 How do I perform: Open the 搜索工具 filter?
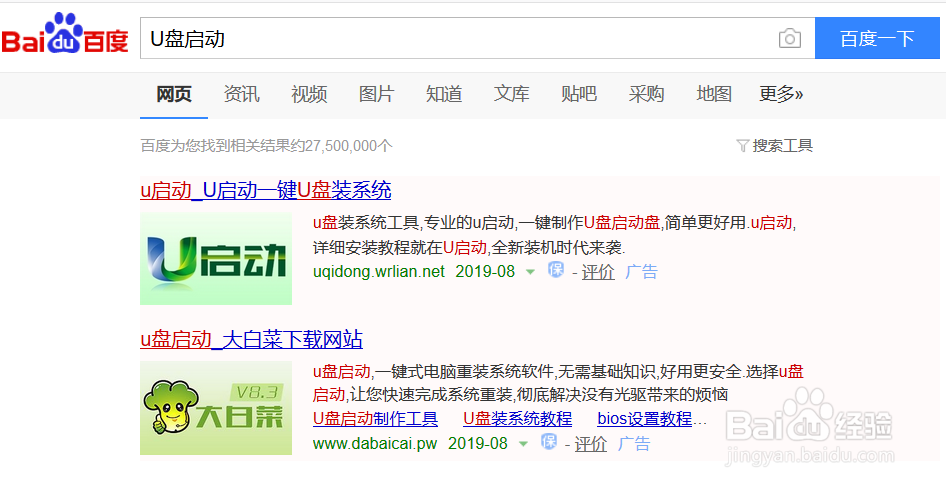click(775, 145)
